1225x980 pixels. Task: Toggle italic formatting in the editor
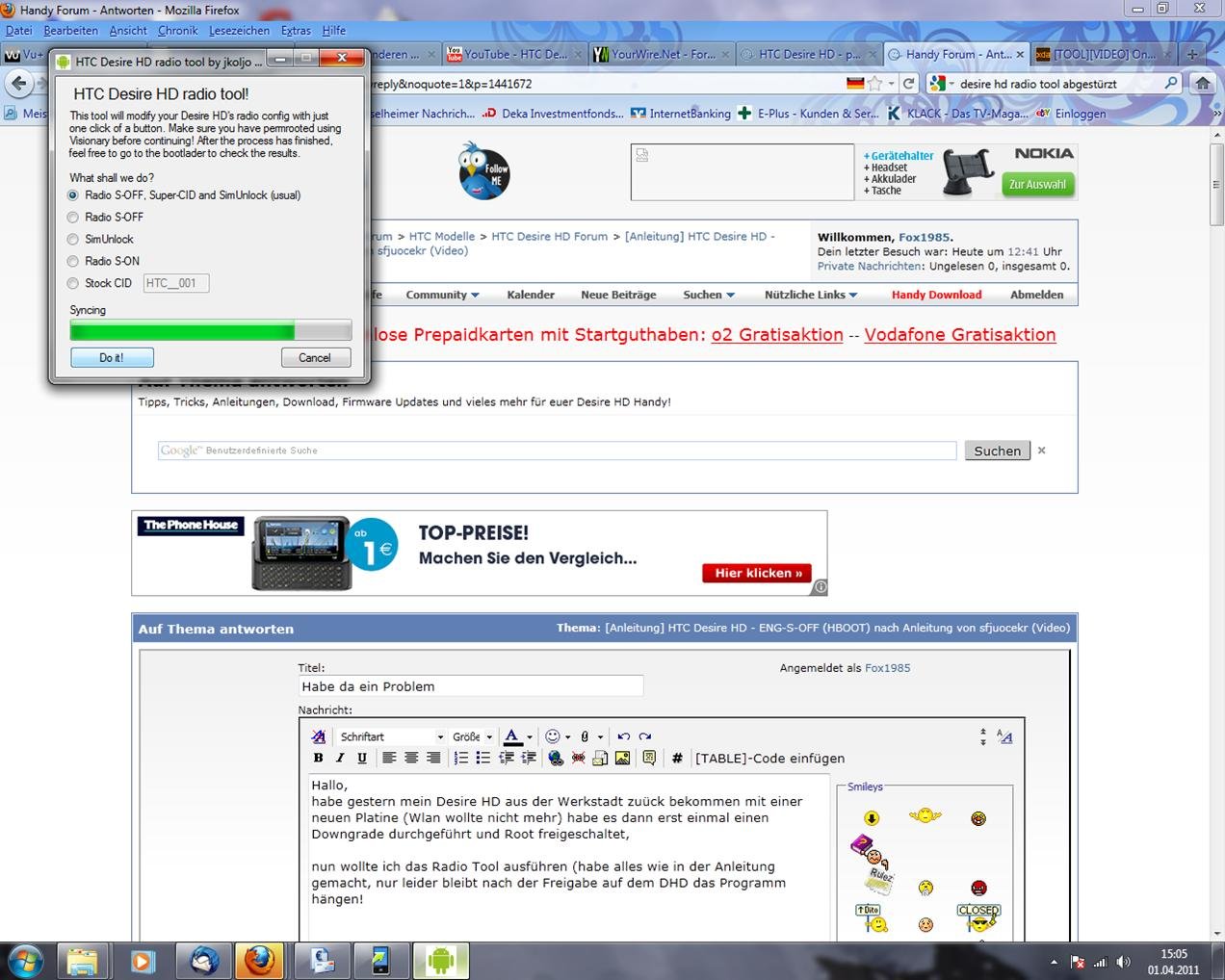coord(340,759)
